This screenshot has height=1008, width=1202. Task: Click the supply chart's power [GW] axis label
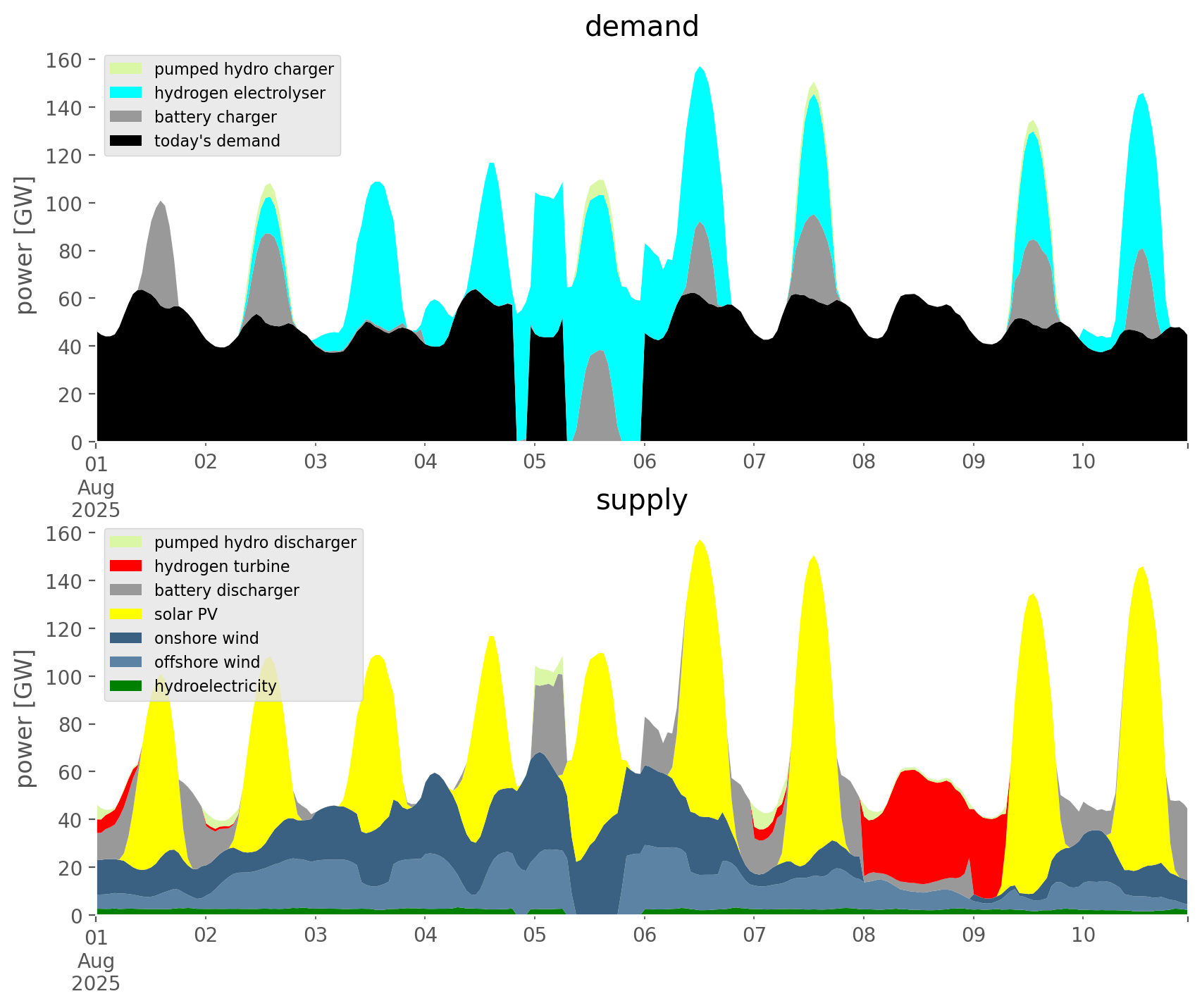coord(25,718)
